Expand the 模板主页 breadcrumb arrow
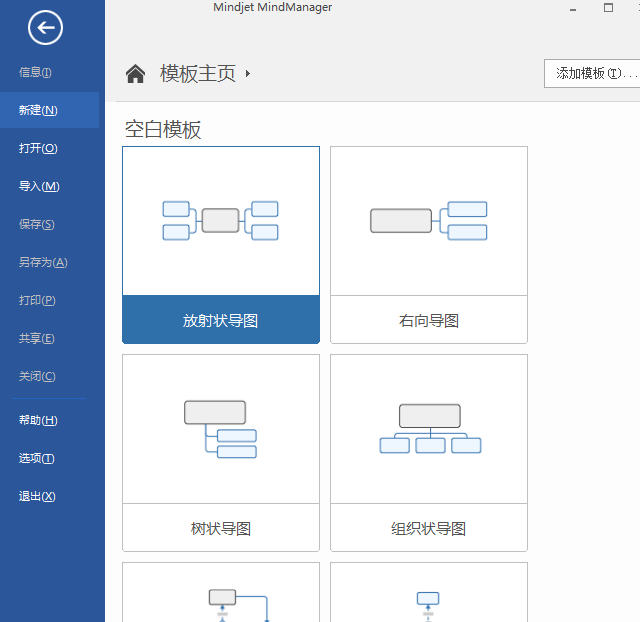The width and height of the screenshot is (640, 622). coord(248,74)
